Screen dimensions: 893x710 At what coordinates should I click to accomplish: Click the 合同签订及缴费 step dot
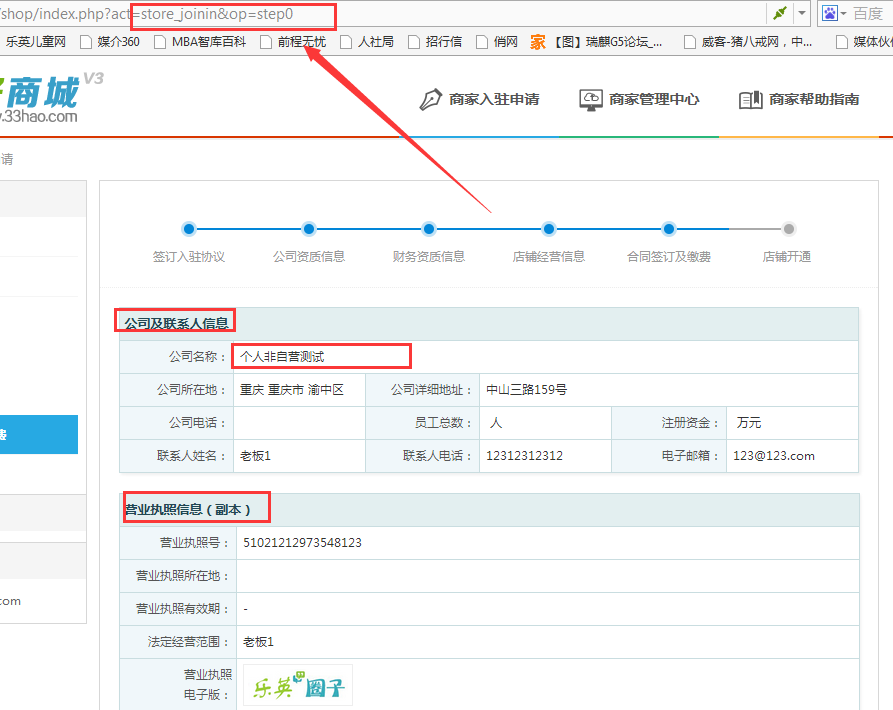669,229
